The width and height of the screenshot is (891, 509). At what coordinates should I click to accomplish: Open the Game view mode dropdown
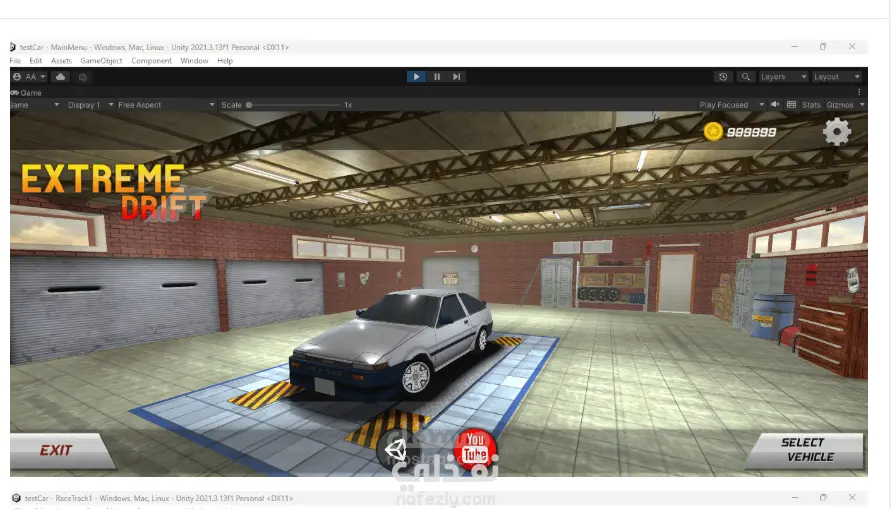pos(35,105)
